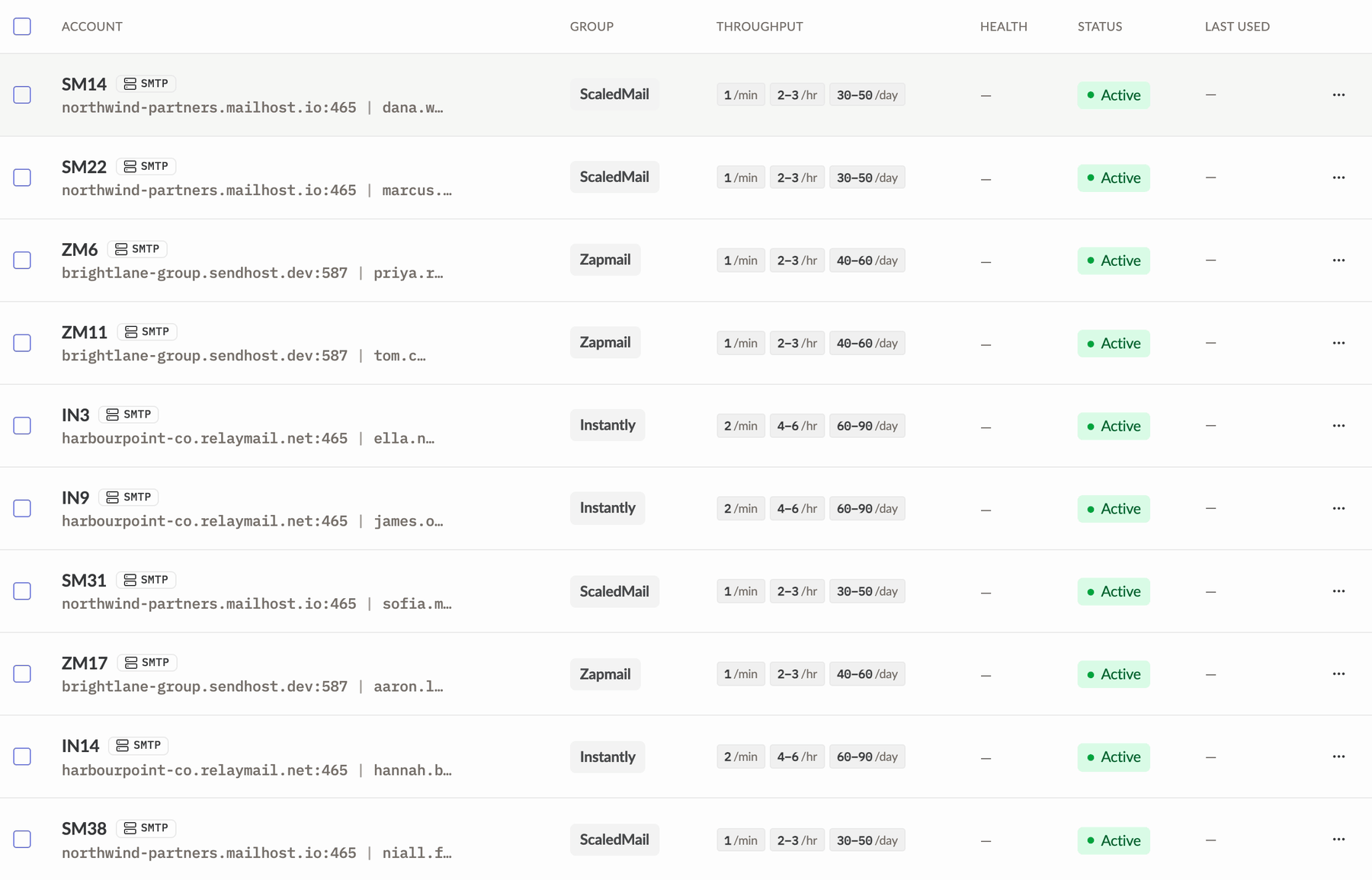Click the SMTP badge next to ZM11
Viewport: 1372px width, 880px height.
(147, 331)
